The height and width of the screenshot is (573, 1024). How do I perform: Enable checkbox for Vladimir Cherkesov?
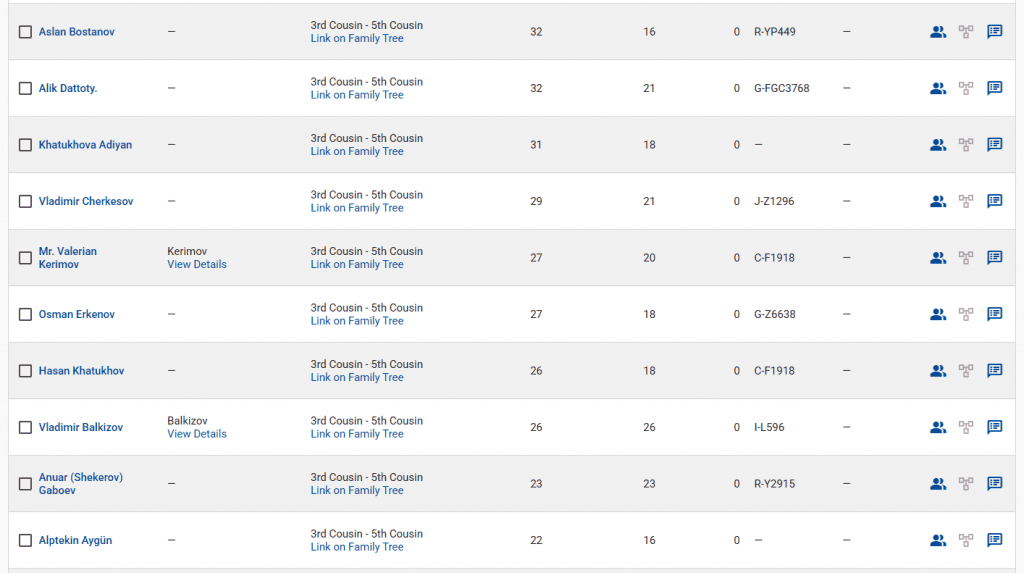26,201
